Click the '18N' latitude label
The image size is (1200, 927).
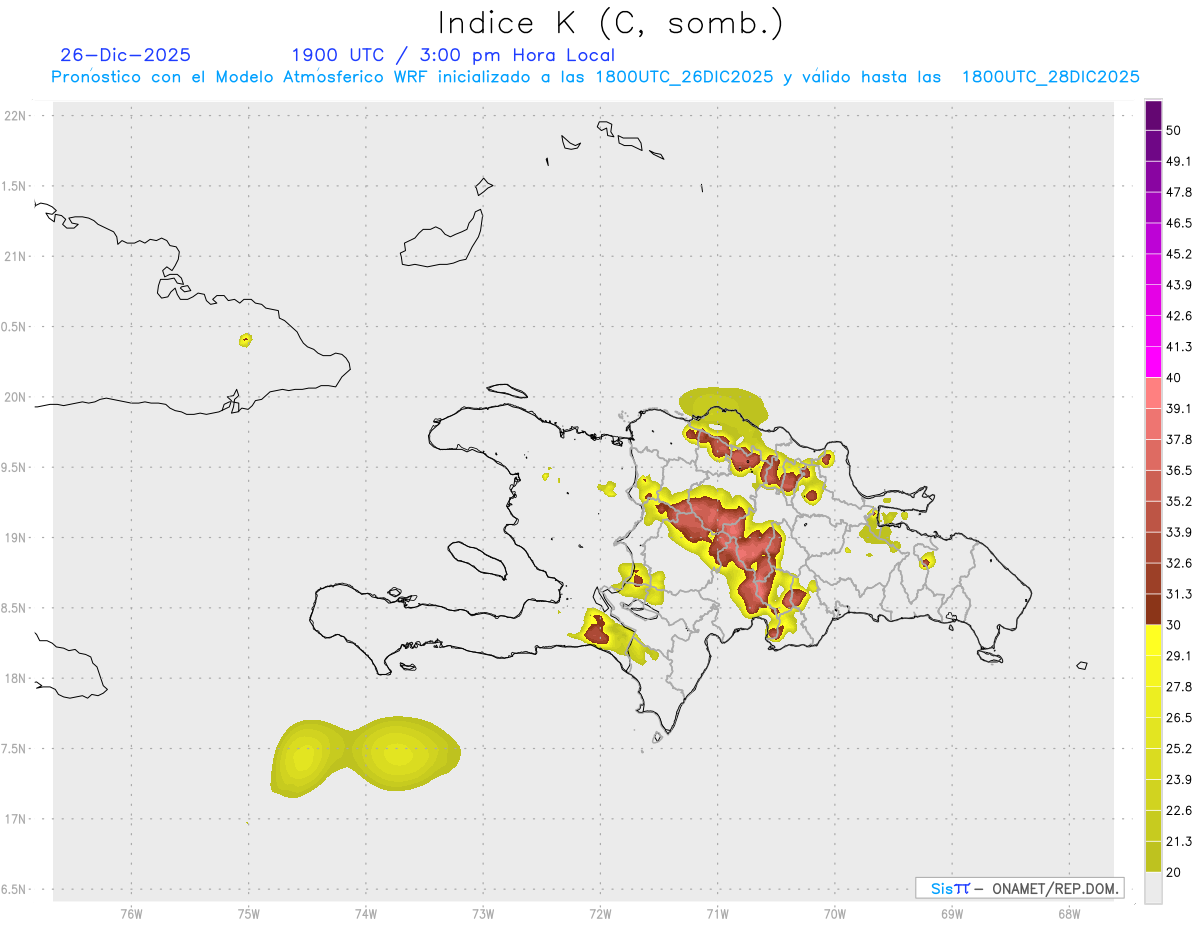tap(15, 679)
